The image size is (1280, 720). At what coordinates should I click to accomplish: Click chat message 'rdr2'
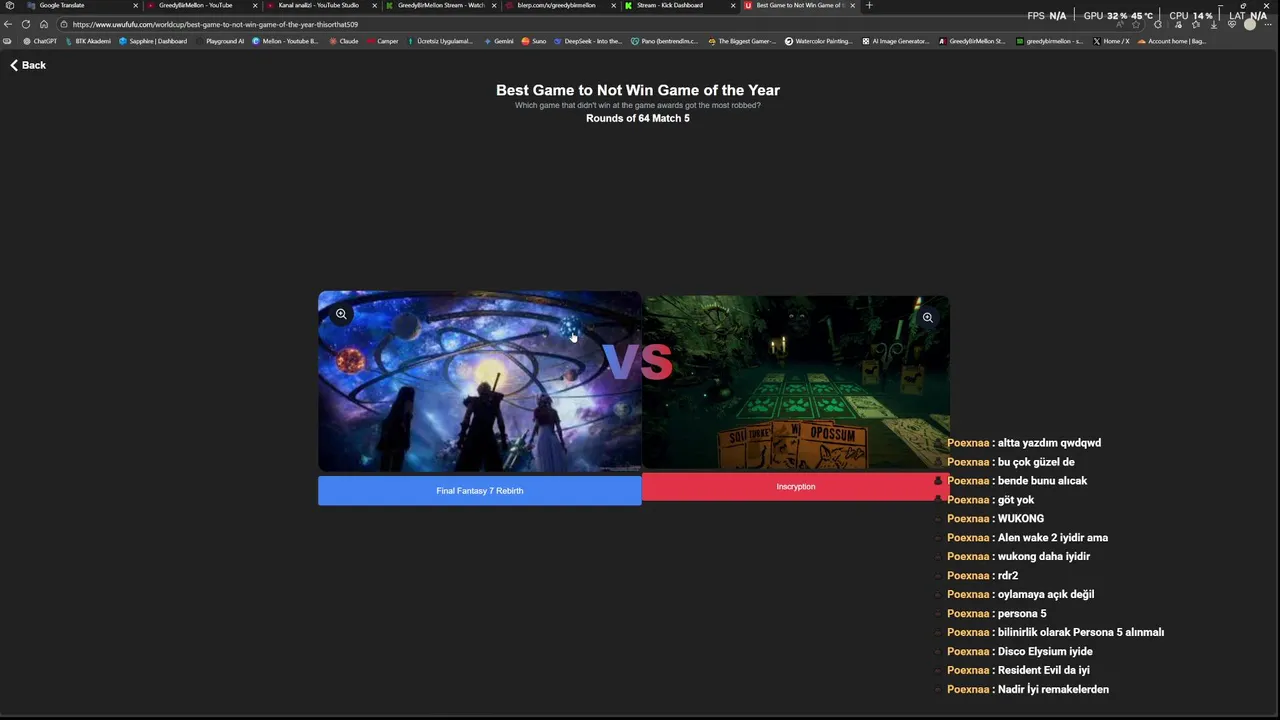coord(1008,576)
